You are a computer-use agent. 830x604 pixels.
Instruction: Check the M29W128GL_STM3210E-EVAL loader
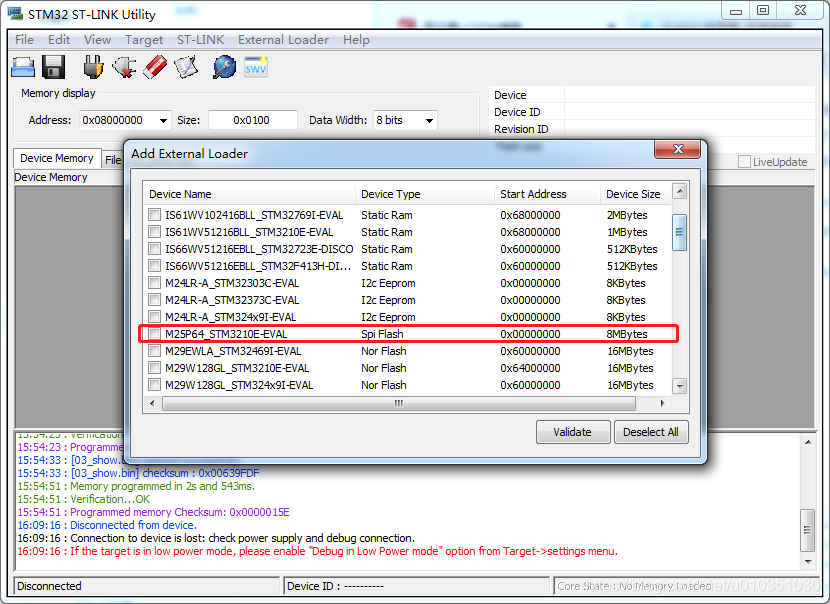point(154,367)
